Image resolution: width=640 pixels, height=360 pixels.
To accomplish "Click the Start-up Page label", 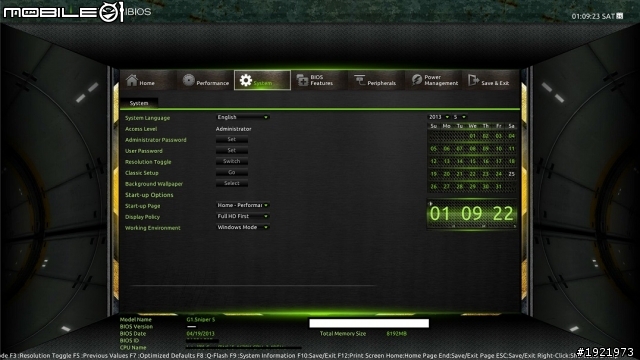I will click(142, 206).
